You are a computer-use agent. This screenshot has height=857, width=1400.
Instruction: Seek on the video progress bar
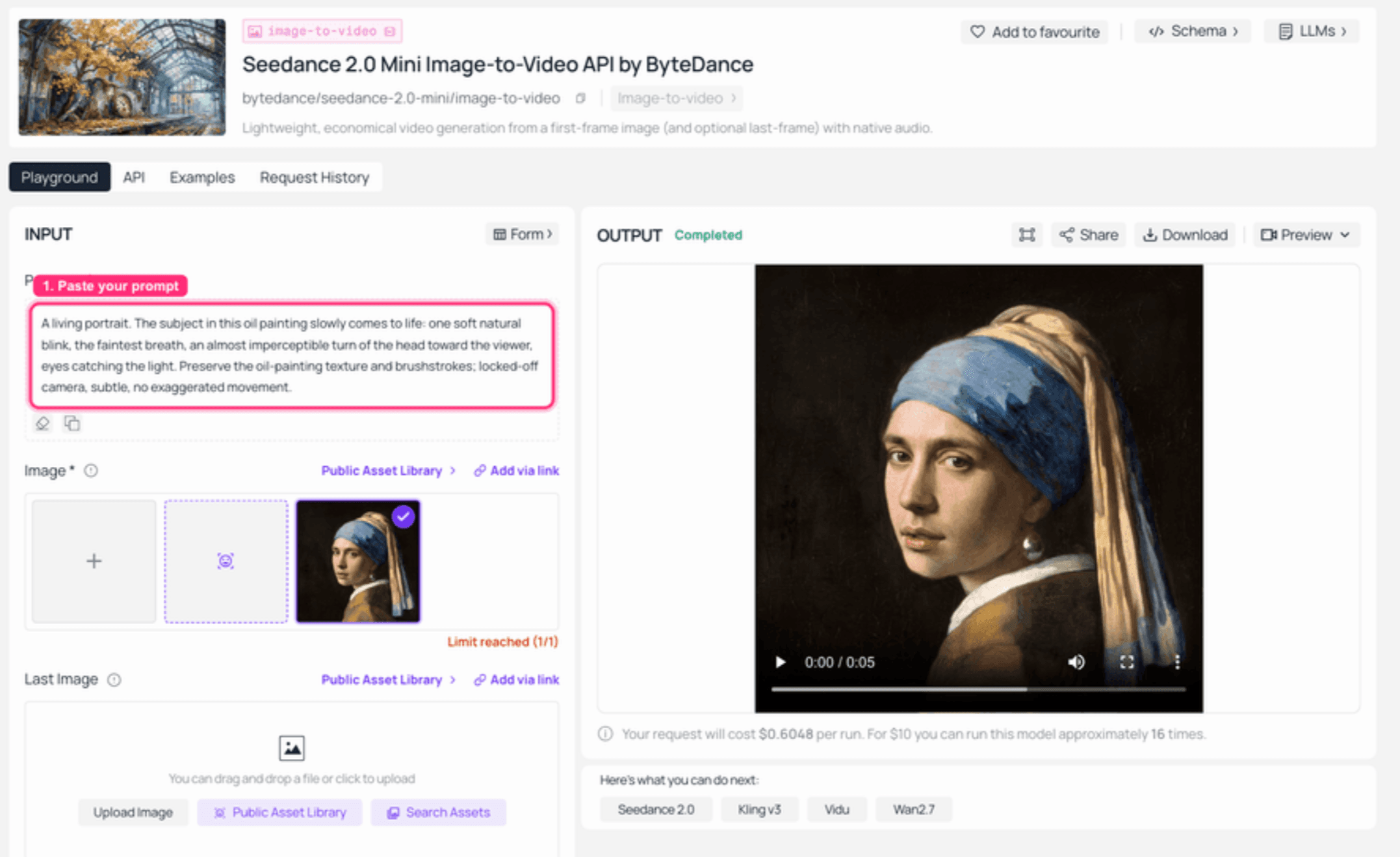click(x=978, y=689)
